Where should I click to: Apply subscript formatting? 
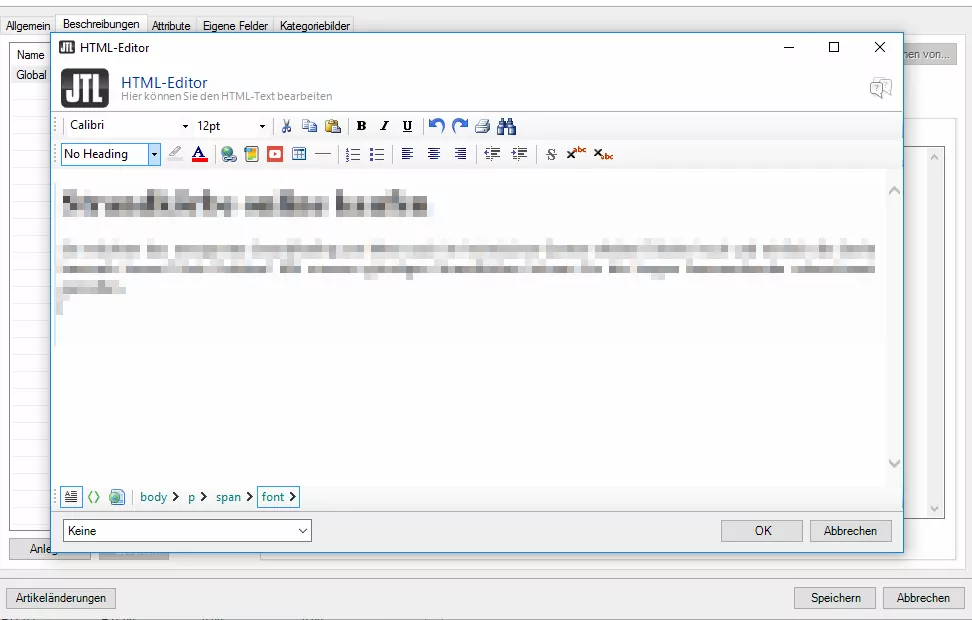click(x=603, y=154)
